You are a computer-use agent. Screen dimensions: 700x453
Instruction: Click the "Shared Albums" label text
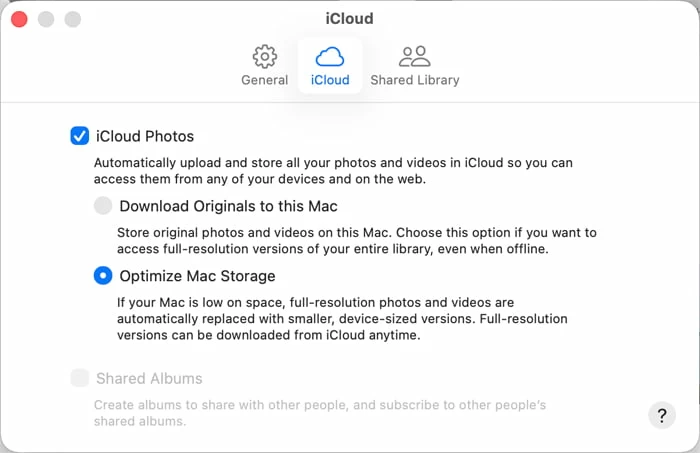[149, 379]
